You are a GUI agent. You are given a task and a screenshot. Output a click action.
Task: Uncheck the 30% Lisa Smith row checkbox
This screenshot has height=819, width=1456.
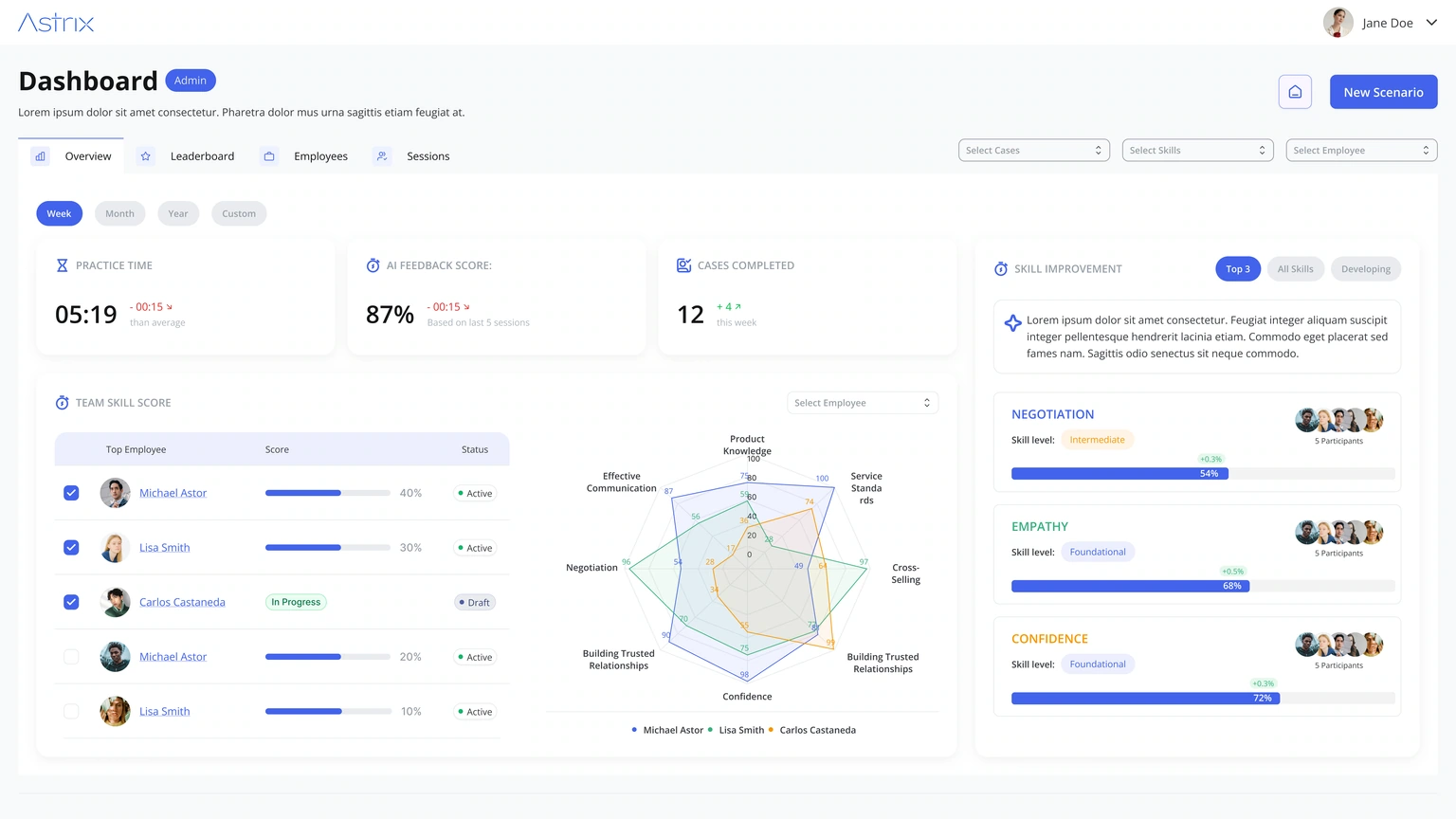pyautogui.click(x=71, y=548)
